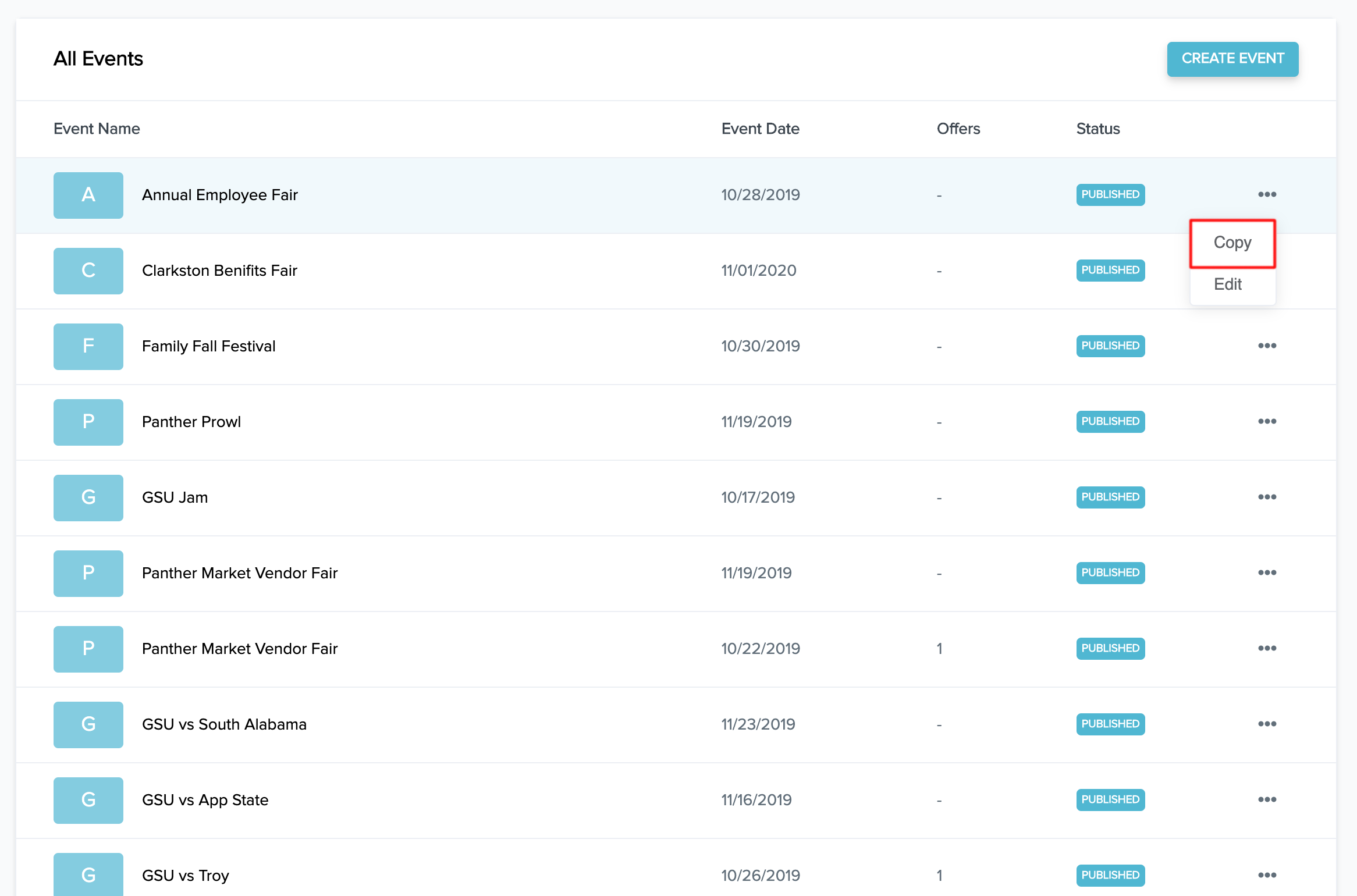The width and height of the screenshot is (1357, 896).
Task: Click the 'A' thumbnail for Annual Employee Fair
Action: [x=88, y=195]
